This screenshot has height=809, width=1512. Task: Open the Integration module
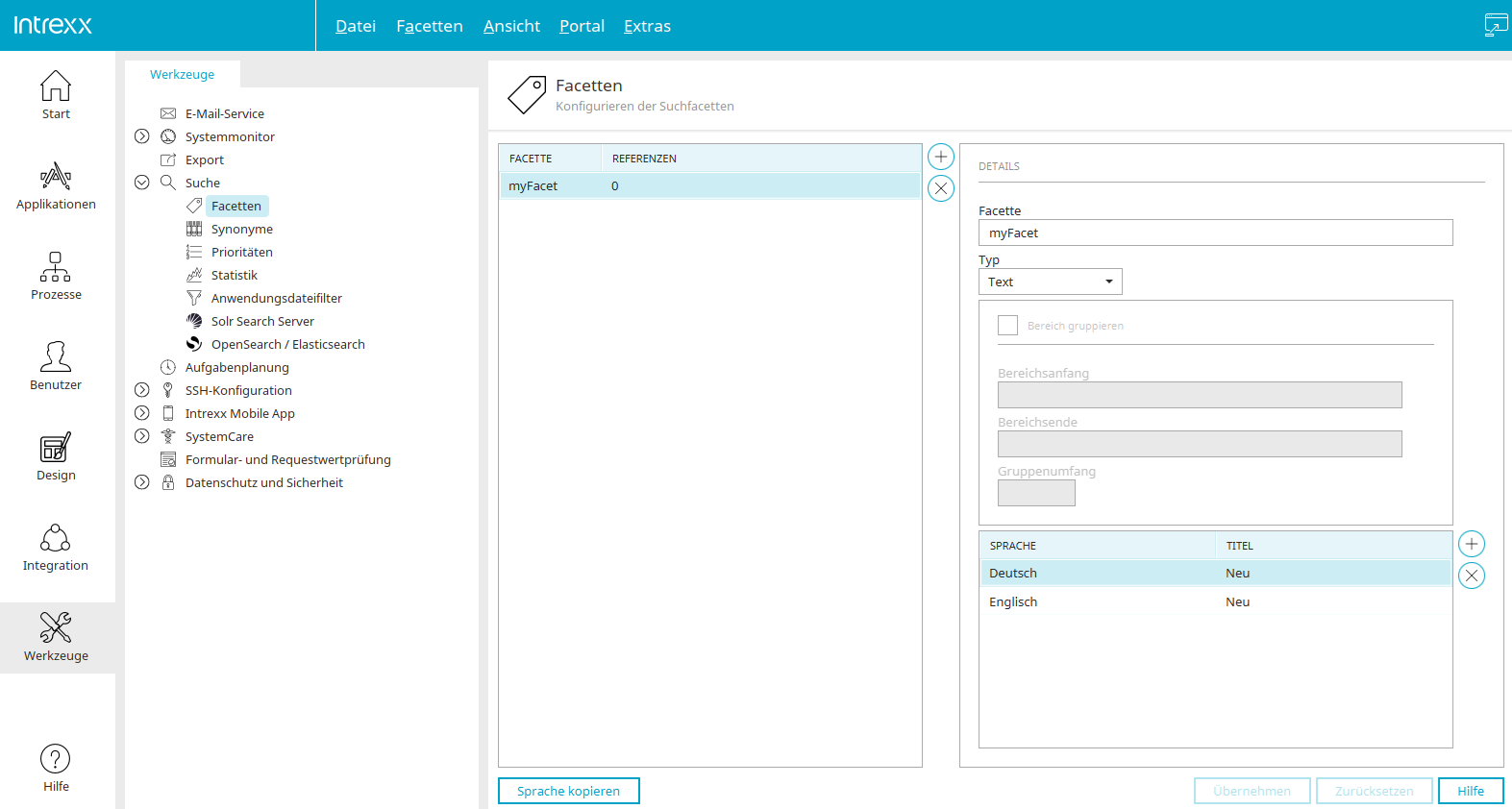point(56,548)
